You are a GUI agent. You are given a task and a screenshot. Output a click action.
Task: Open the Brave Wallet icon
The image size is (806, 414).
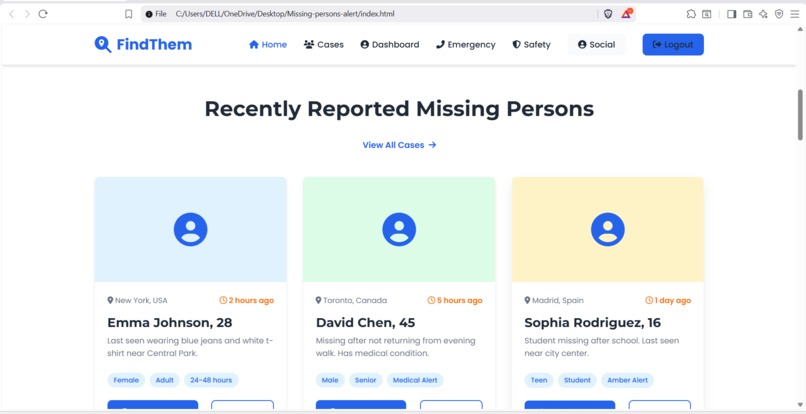pos(747,14)
